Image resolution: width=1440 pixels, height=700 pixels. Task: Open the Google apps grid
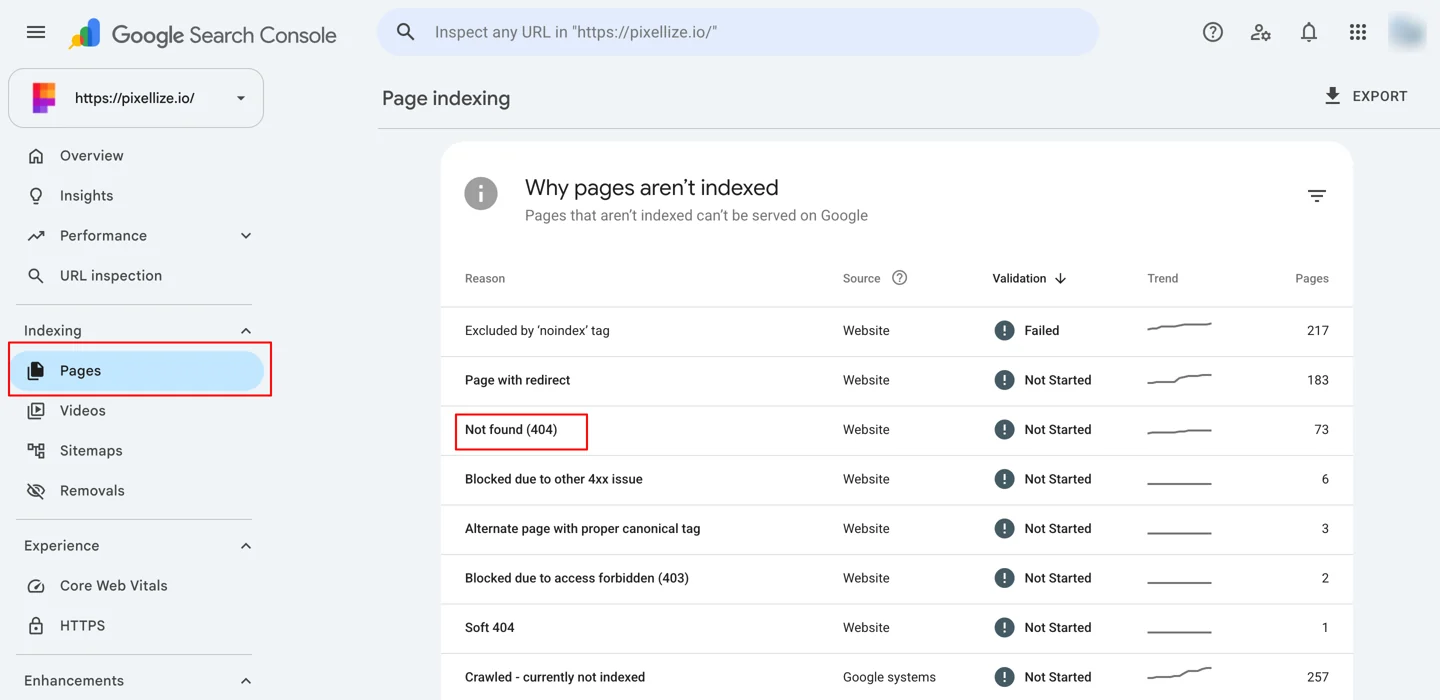pyautogui.click(x=1357, y=32)
